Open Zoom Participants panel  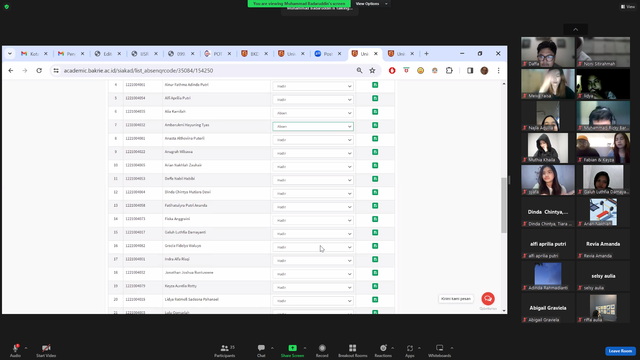[224, 351]
